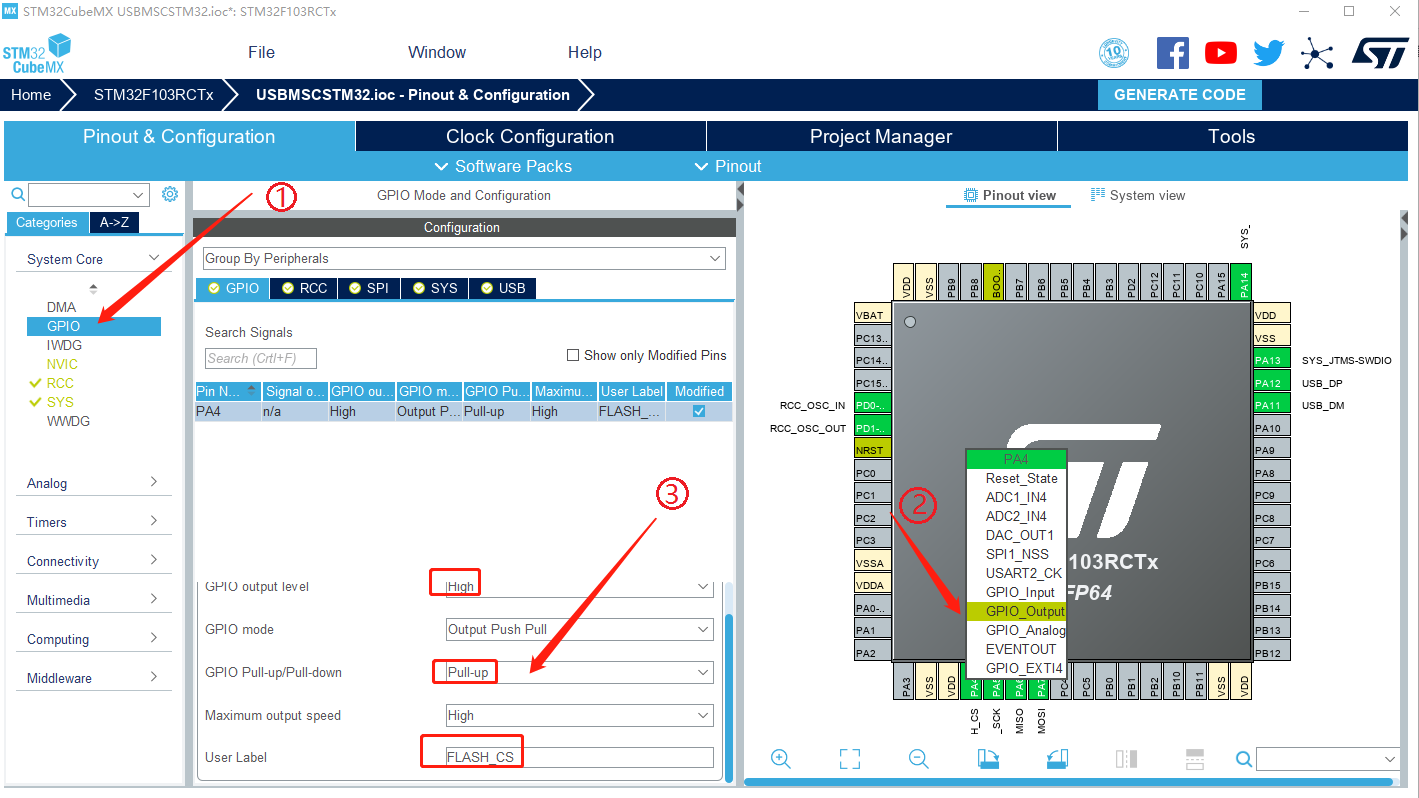Click the pin search magnifier icon
1419x798 pixels.
1244,759
